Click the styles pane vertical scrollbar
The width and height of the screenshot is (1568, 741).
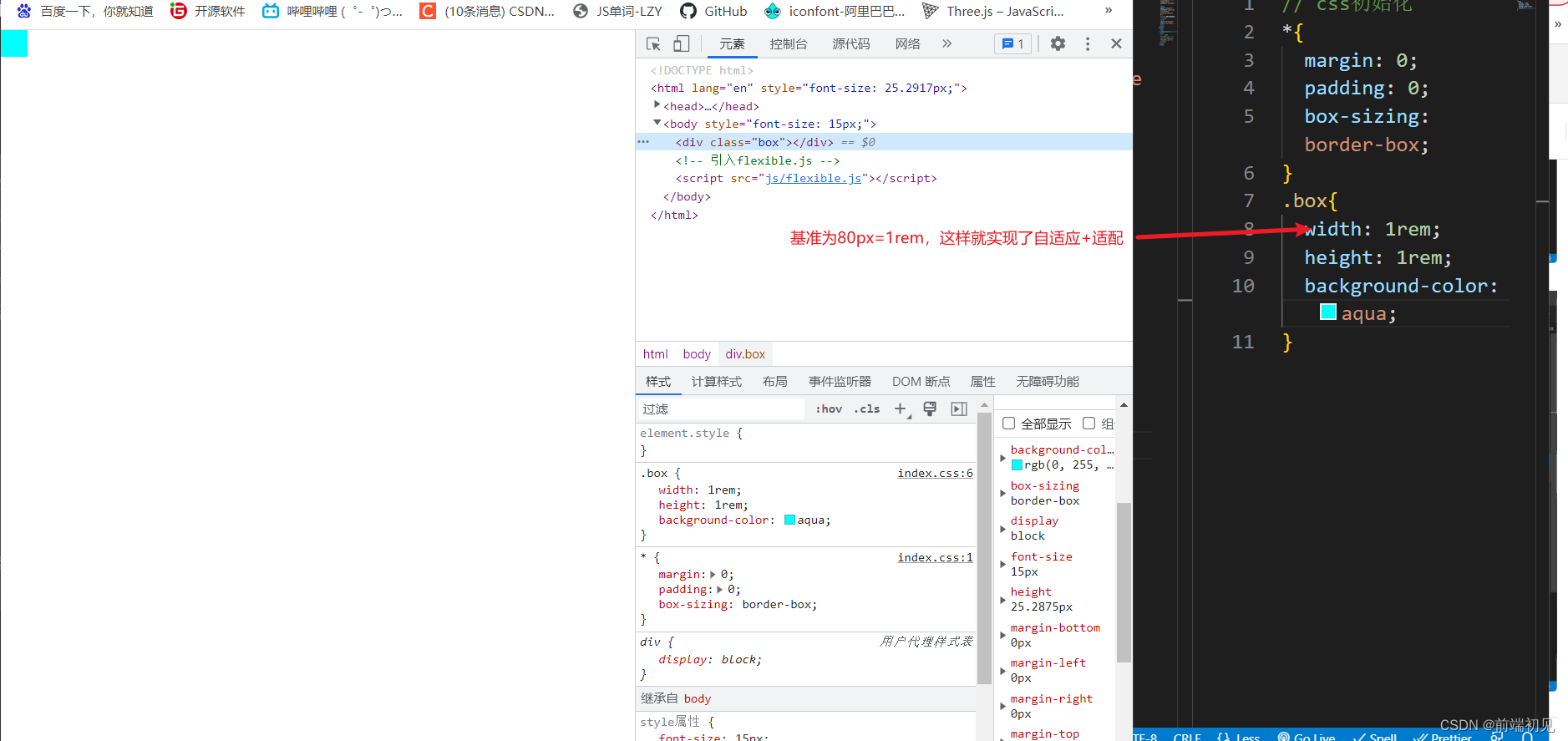point(984,547)
